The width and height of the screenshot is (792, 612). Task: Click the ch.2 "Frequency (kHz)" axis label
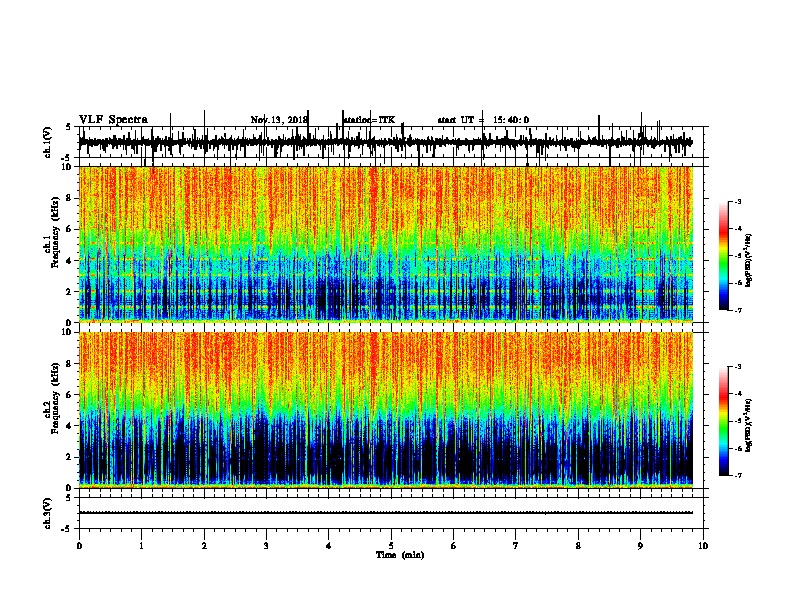55,398
